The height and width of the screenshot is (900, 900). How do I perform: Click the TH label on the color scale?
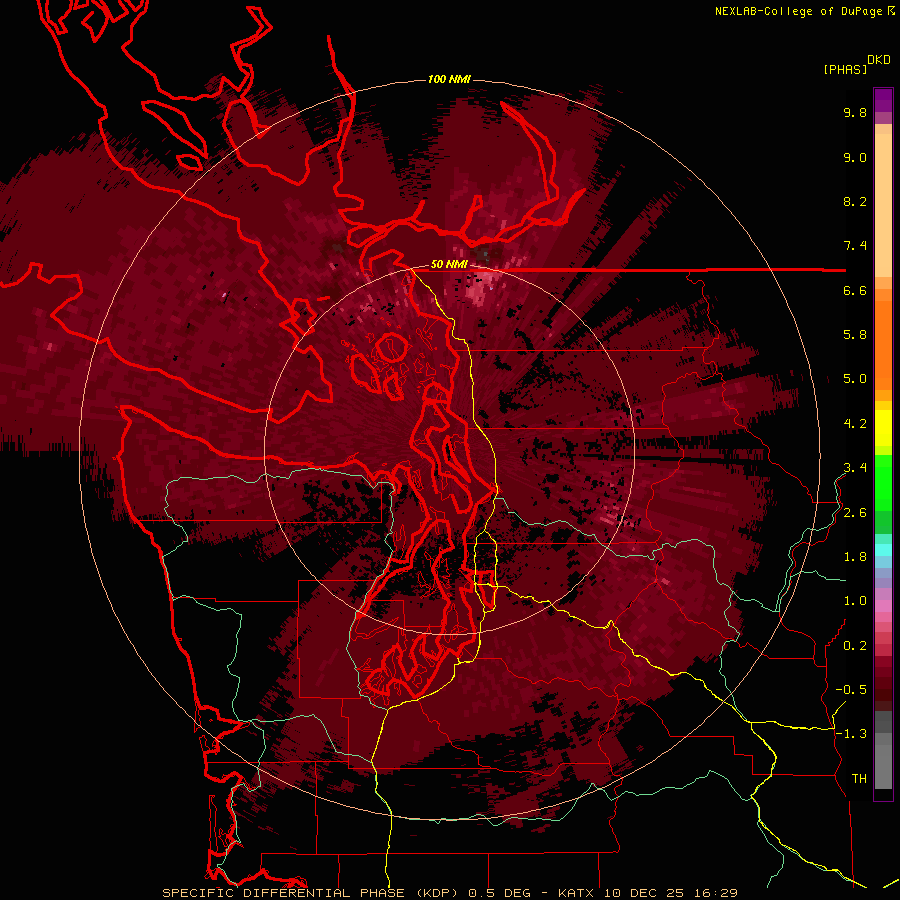[x=859, y=779]
